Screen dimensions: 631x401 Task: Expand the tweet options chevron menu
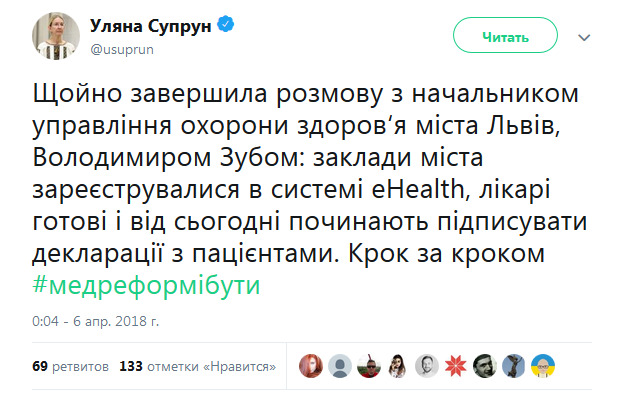point(584,37)
